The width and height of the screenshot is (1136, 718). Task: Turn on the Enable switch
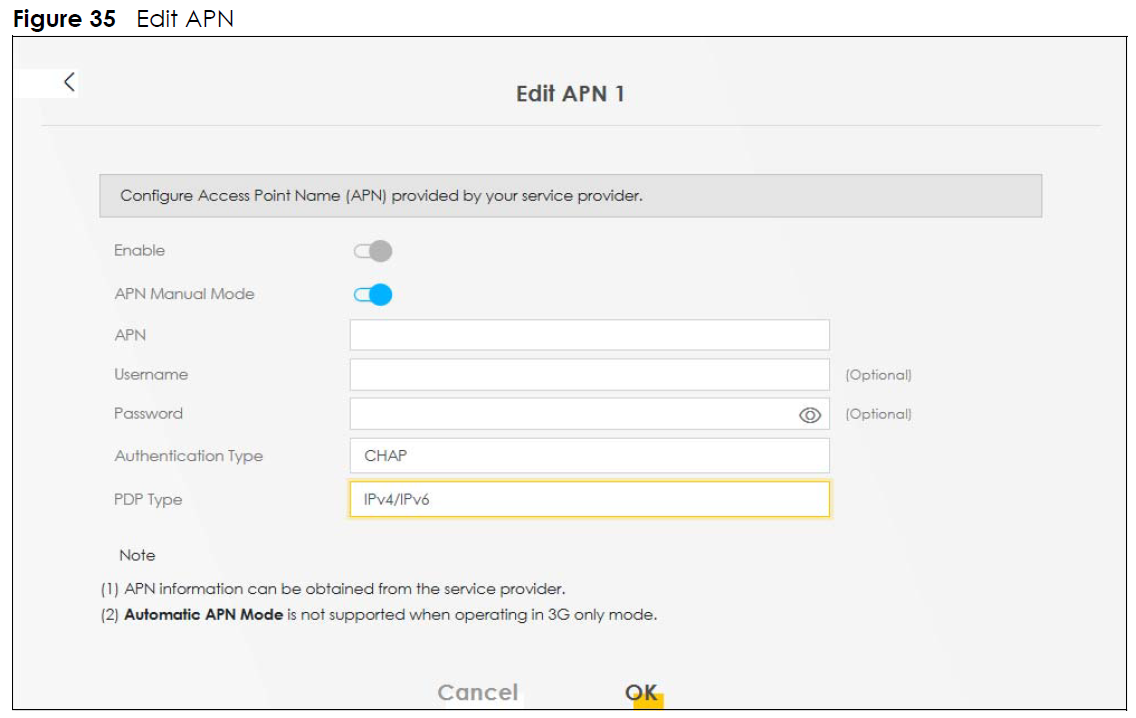point(374,251)
